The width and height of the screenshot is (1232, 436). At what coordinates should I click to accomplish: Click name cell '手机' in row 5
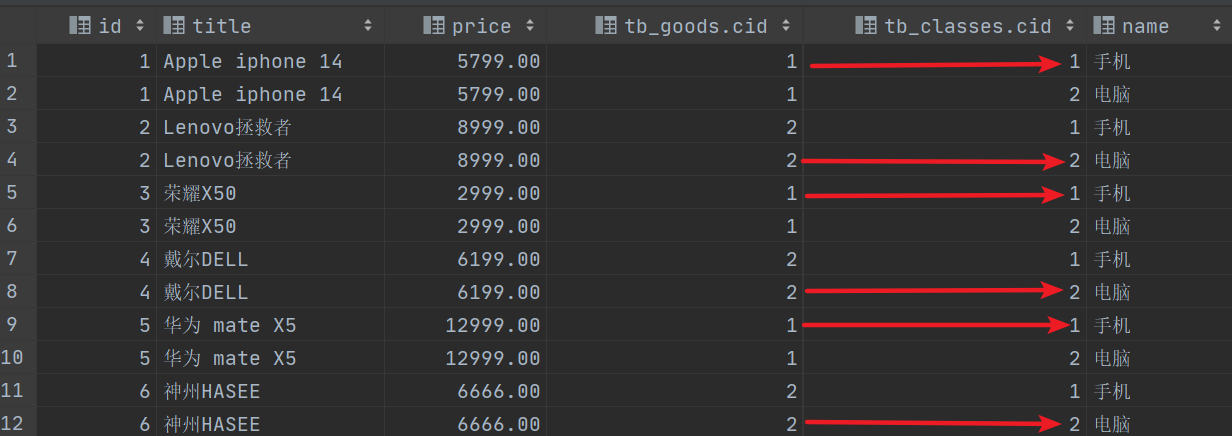(1112, 193)
